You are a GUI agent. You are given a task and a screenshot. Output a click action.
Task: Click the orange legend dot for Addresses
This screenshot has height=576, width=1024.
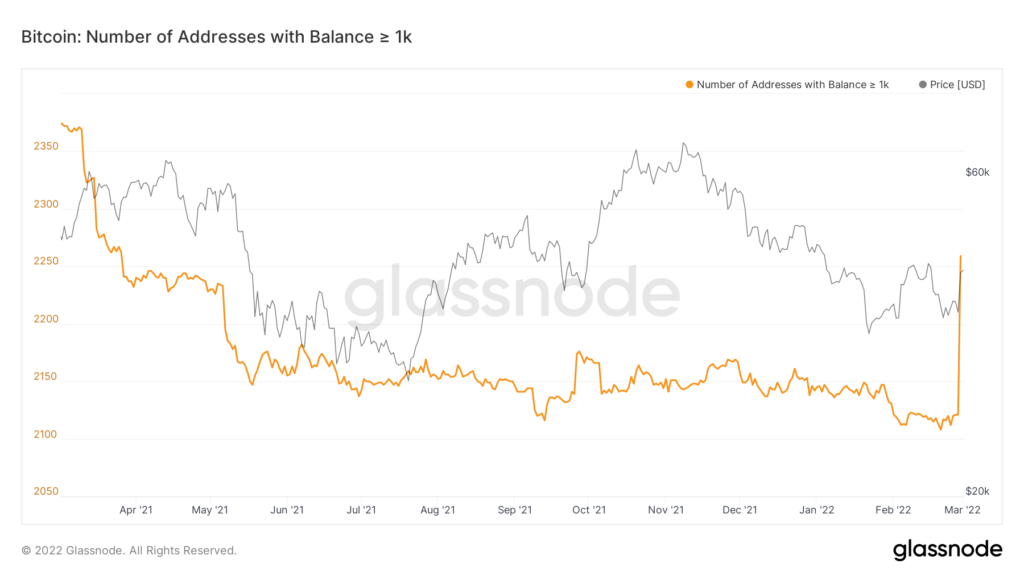click(x=689, y=85)
